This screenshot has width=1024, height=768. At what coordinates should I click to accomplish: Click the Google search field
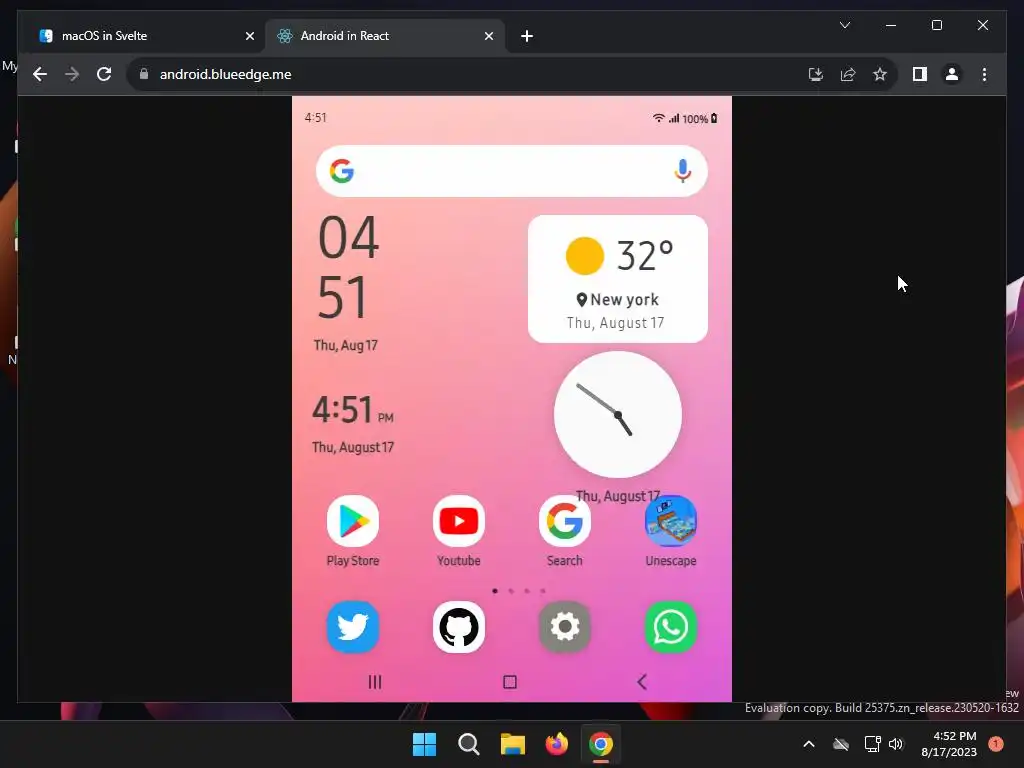pos(511,171)
